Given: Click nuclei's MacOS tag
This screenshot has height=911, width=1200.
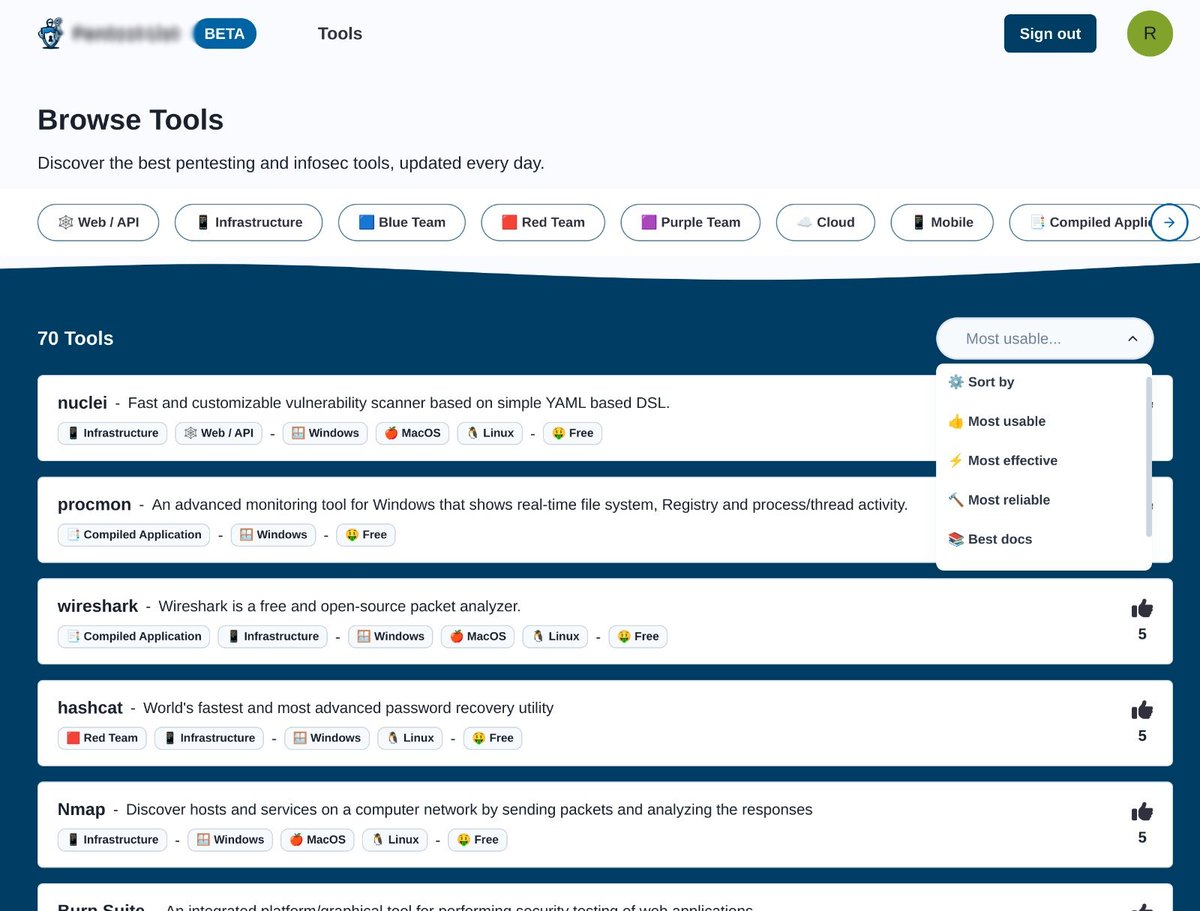Looking at the screenshot, I should 412,433.
